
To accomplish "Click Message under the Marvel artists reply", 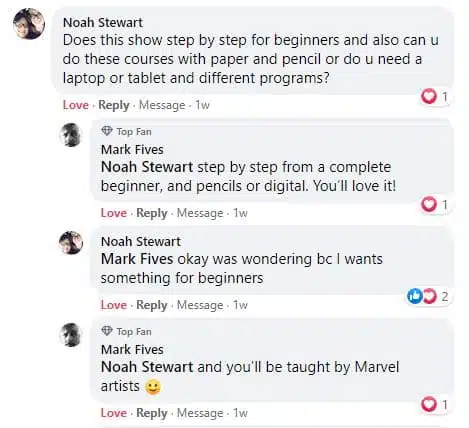I will 200,413.
